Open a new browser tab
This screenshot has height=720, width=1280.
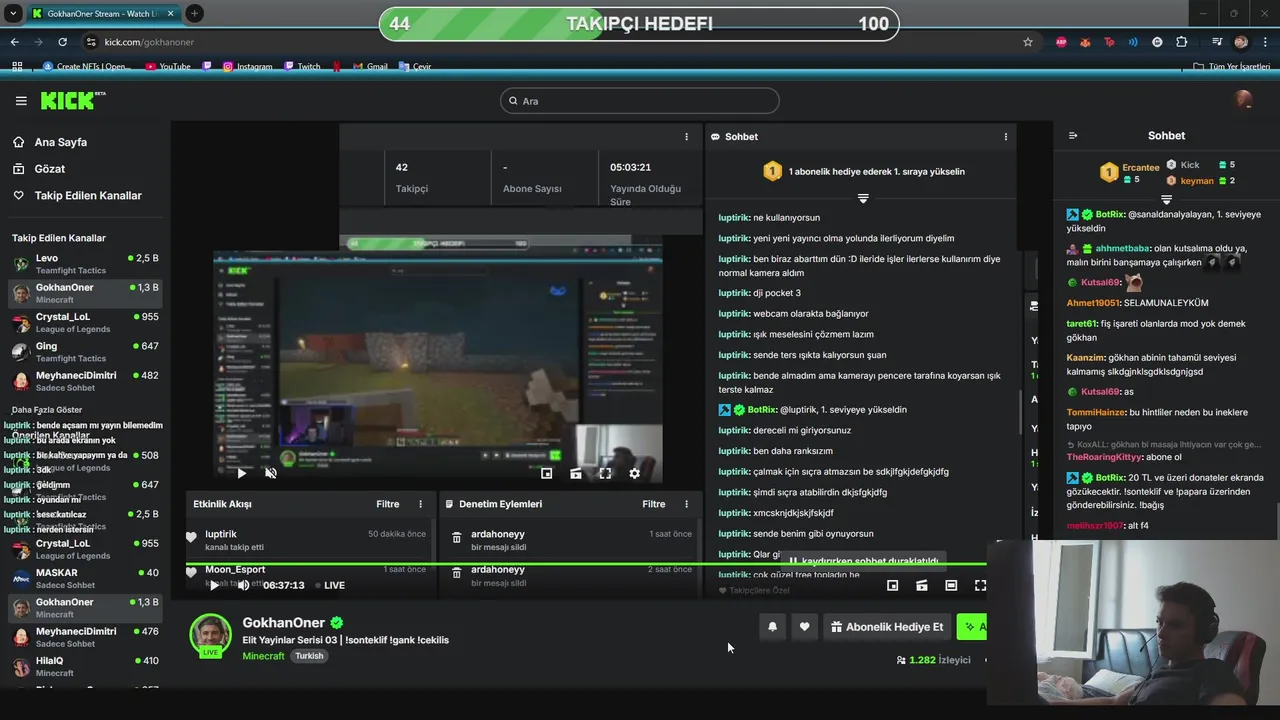point(194,13)
